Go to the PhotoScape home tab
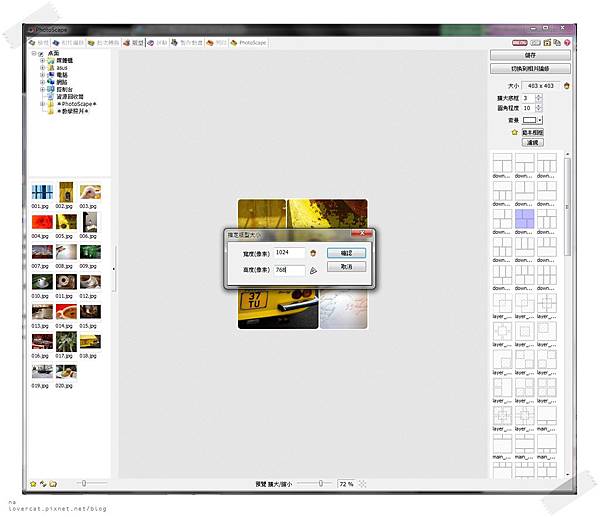This screenshot has height=517, width=600. point(248,43)
